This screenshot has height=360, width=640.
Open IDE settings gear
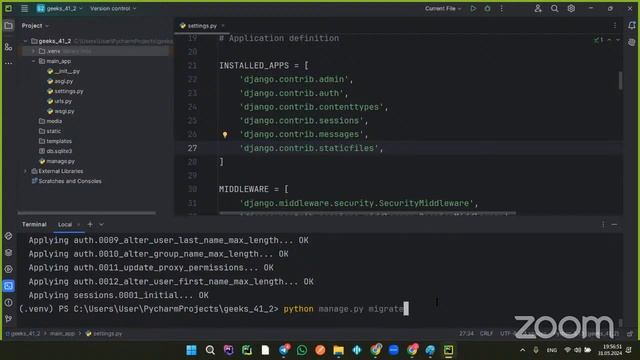tap(571, 8)
